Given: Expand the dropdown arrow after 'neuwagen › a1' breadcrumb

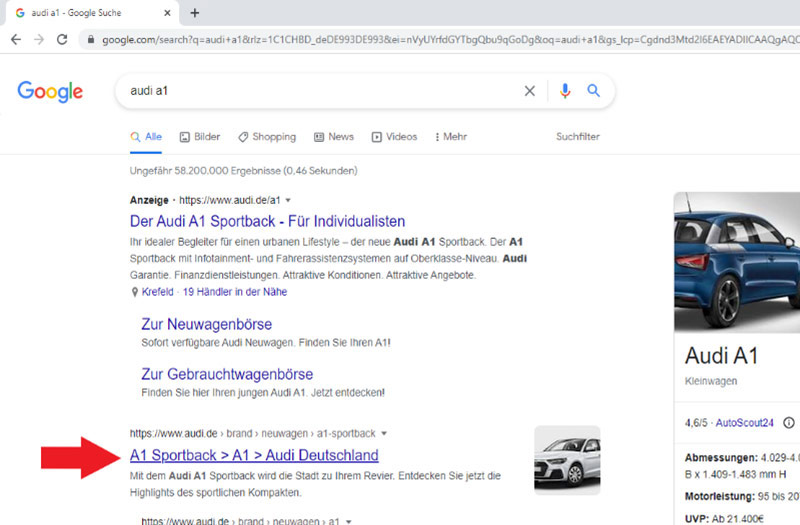Looking at the screenshot, I should pos(349,521).
